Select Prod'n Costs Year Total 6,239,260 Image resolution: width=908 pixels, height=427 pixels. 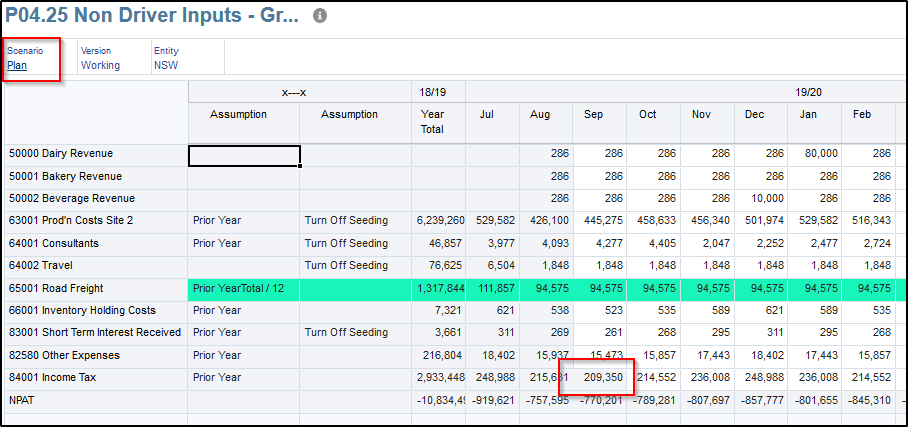tap(438, 221)
